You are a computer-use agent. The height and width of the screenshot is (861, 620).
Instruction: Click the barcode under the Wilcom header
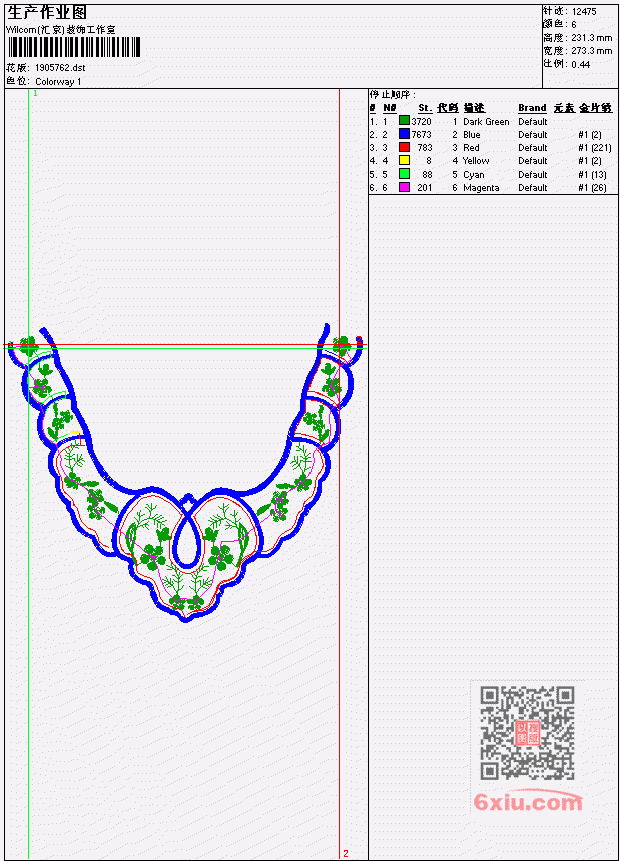(x=74, y=47)
